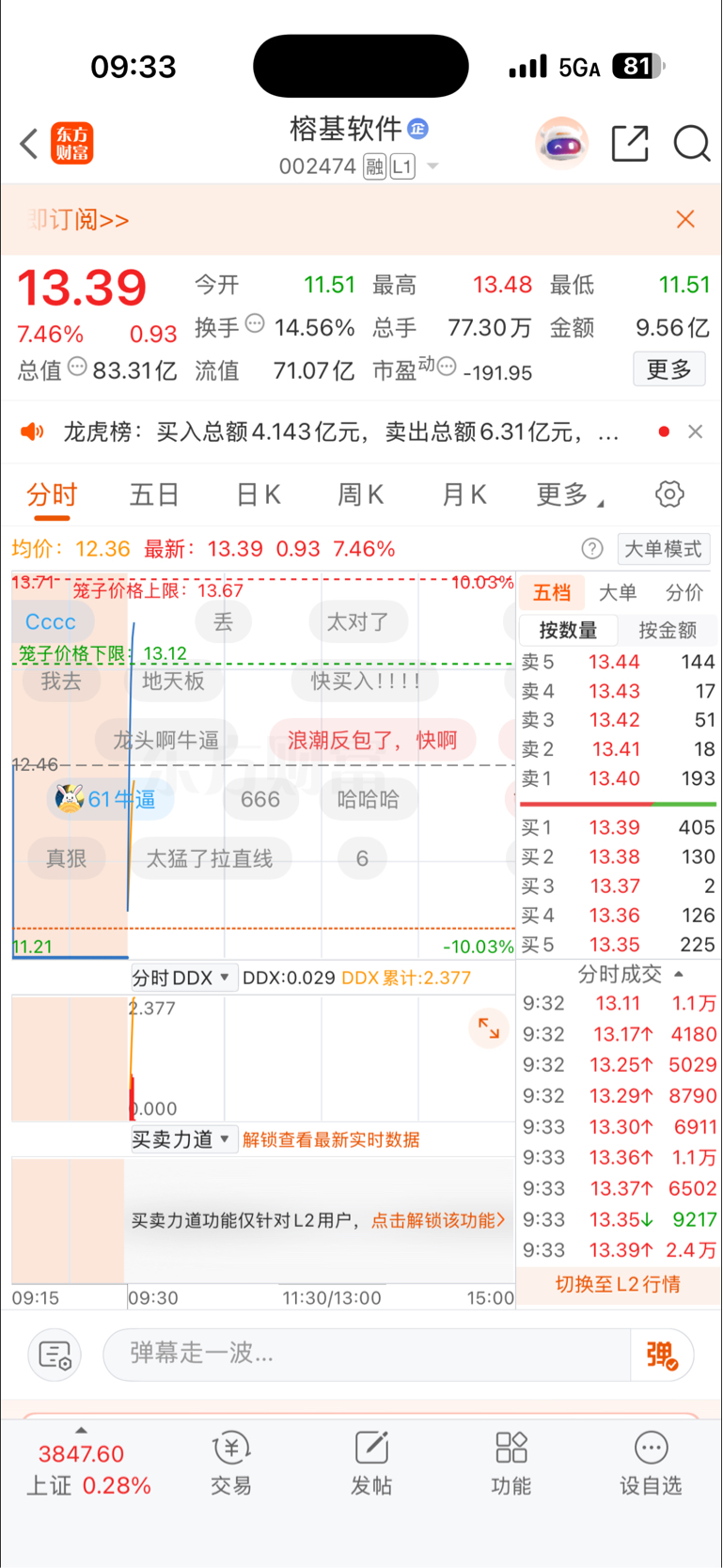Tap the 卖3 order row at 13.42
Image resolution: width=723 pixels, height=1568 pixels.
pyautogui.click(x=619, y=720)
